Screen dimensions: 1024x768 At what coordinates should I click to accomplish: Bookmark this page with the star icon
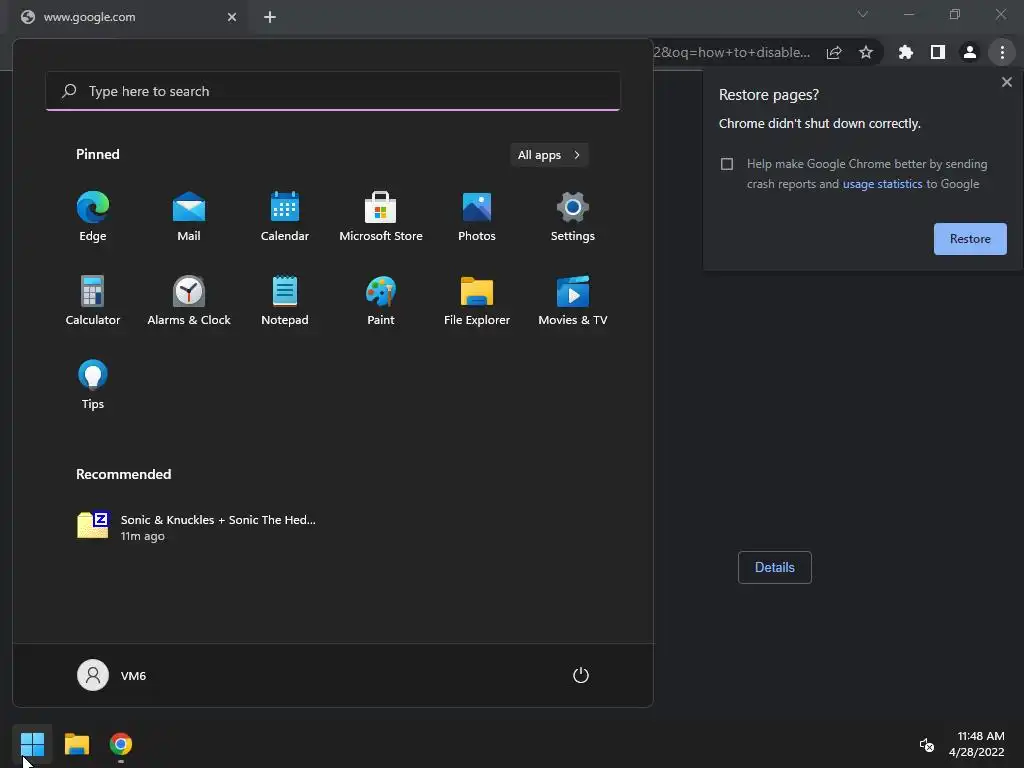click(x=866, y=52)
